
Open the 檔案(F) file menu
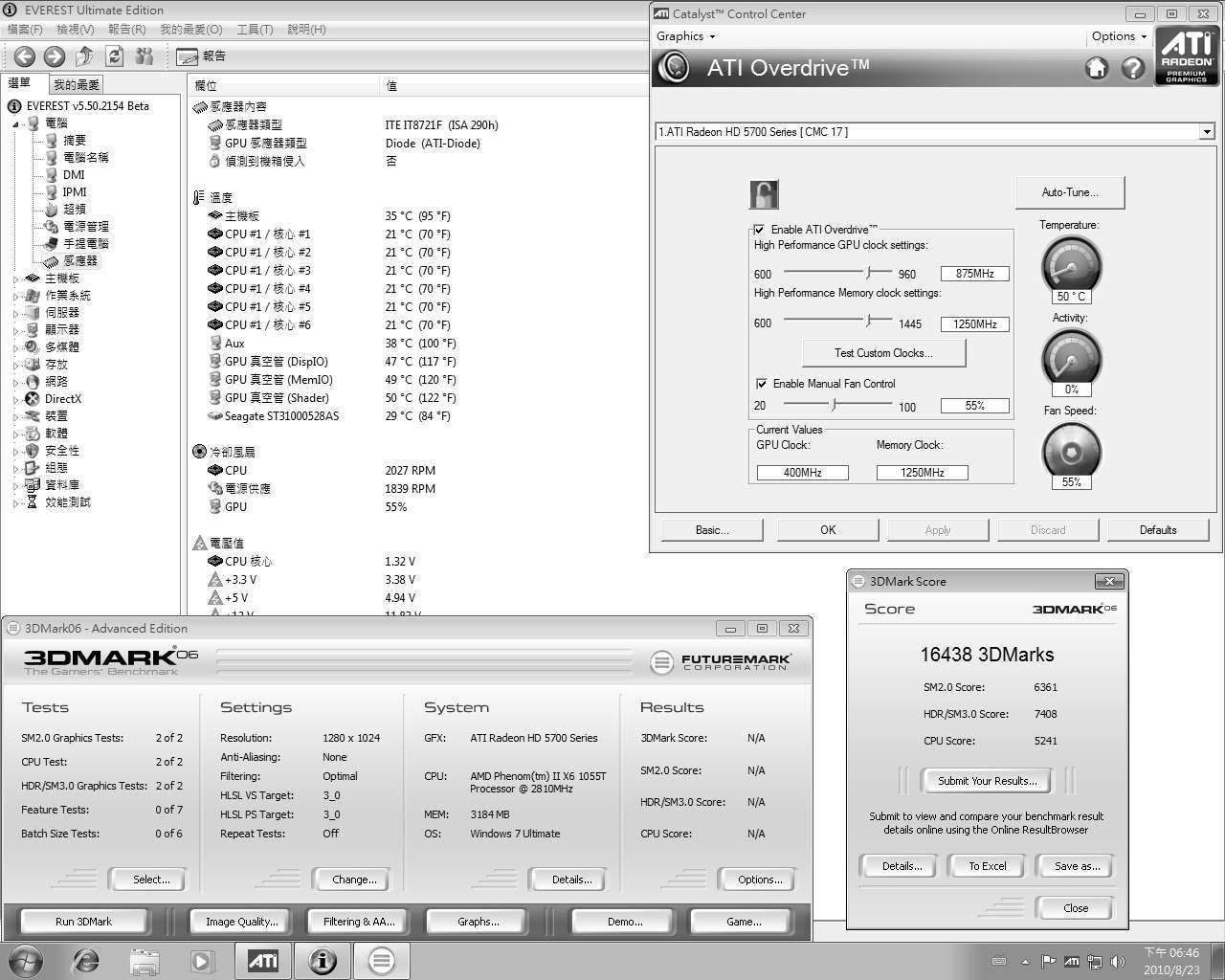pos(25,30)
